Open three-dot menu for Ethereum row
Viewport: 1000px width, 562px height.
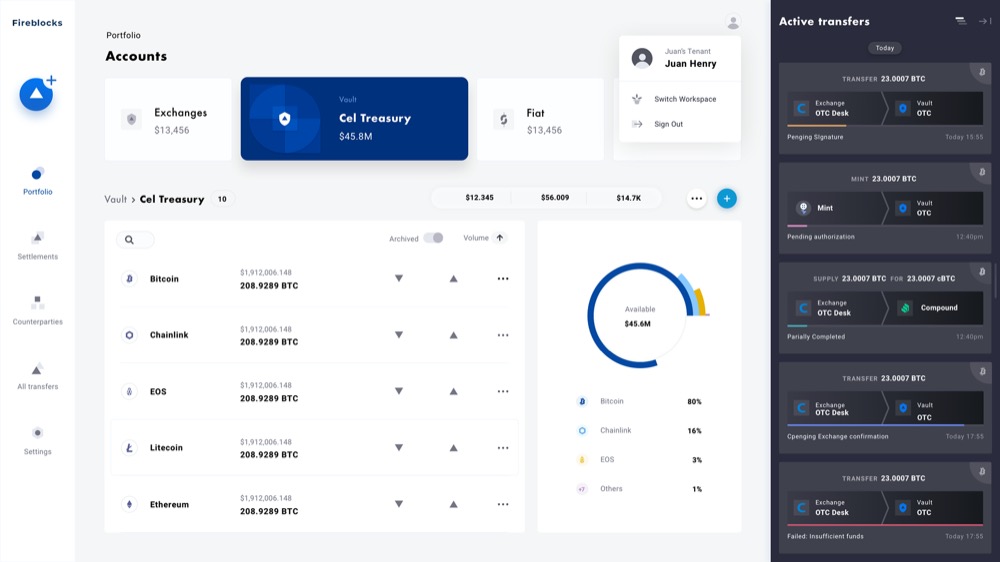503,504
